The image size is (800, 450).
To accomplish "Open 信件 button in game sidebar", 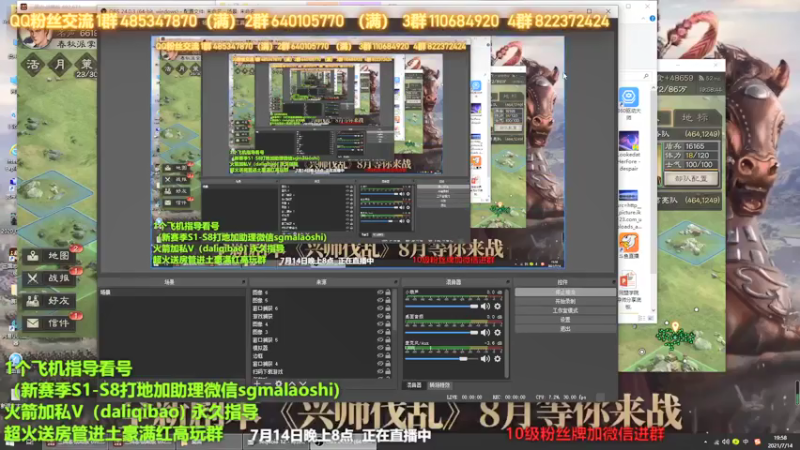I will click(x=49, y=323).
